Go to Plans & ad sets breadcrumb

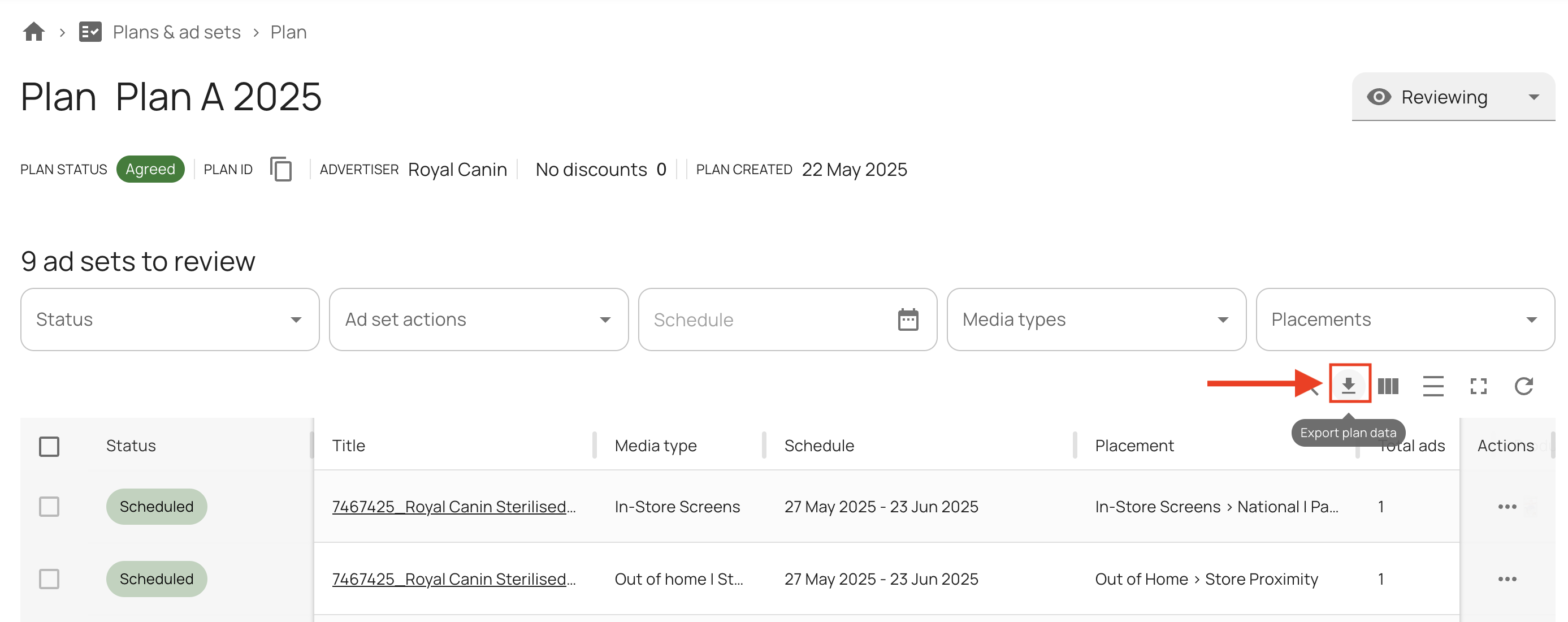[176, 32]
